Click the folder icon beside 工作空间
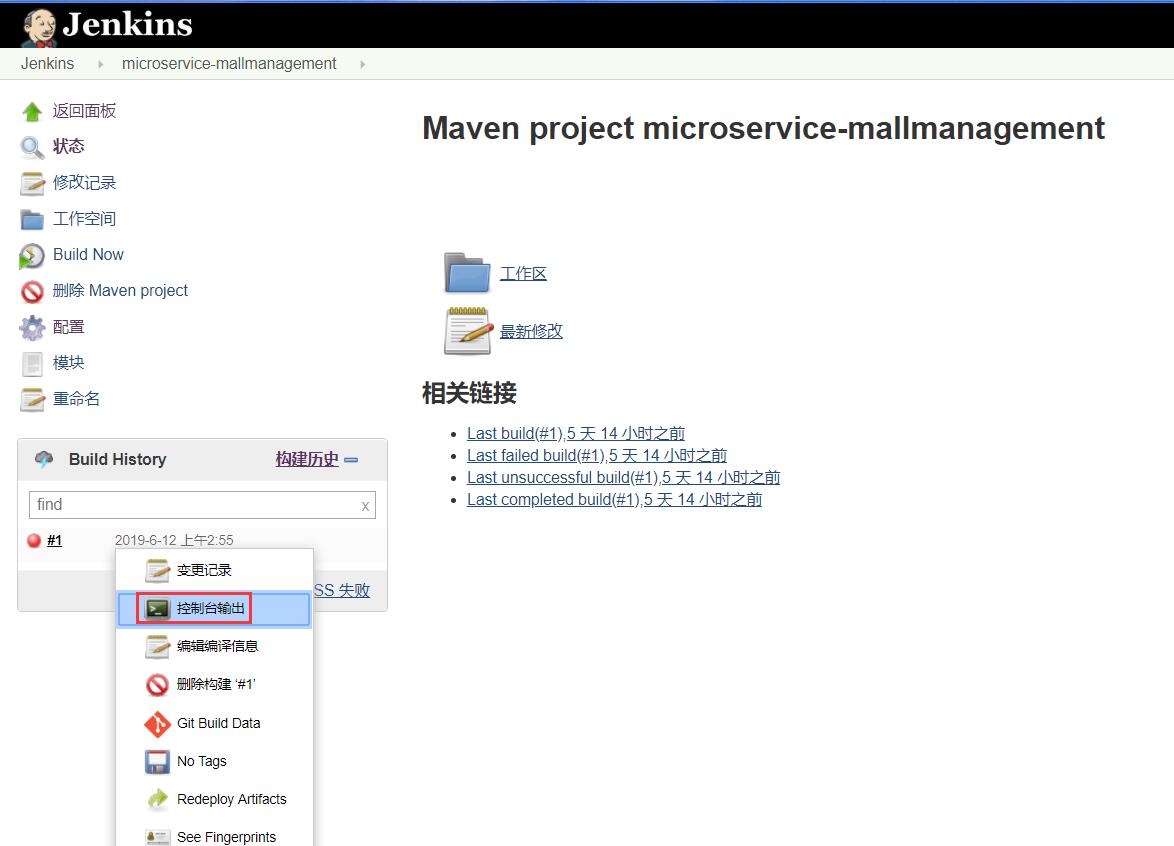Image resolution: width=1174 pixels, height=846 pixels. tap(32, 219)
